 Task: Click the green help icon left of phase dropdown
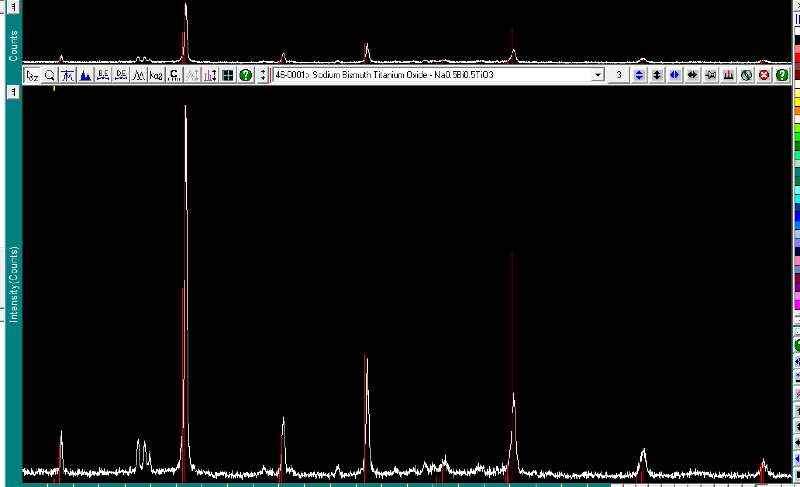[x=246, y=75]
